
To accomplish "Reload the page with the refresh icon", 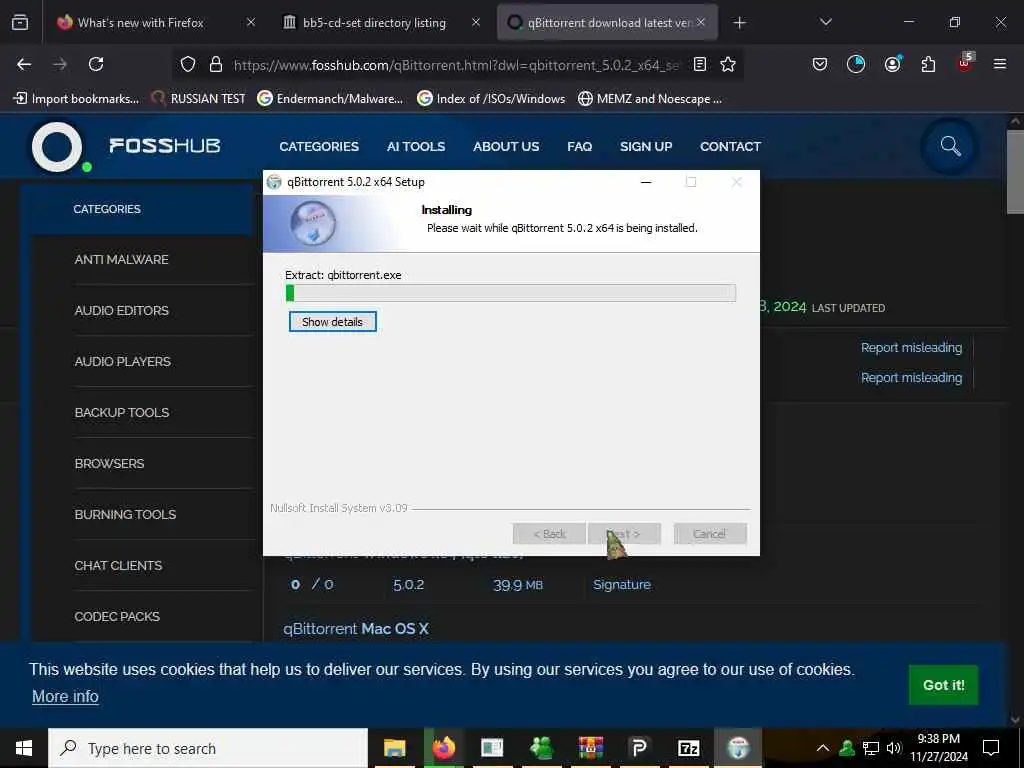I will click(96, 64).
